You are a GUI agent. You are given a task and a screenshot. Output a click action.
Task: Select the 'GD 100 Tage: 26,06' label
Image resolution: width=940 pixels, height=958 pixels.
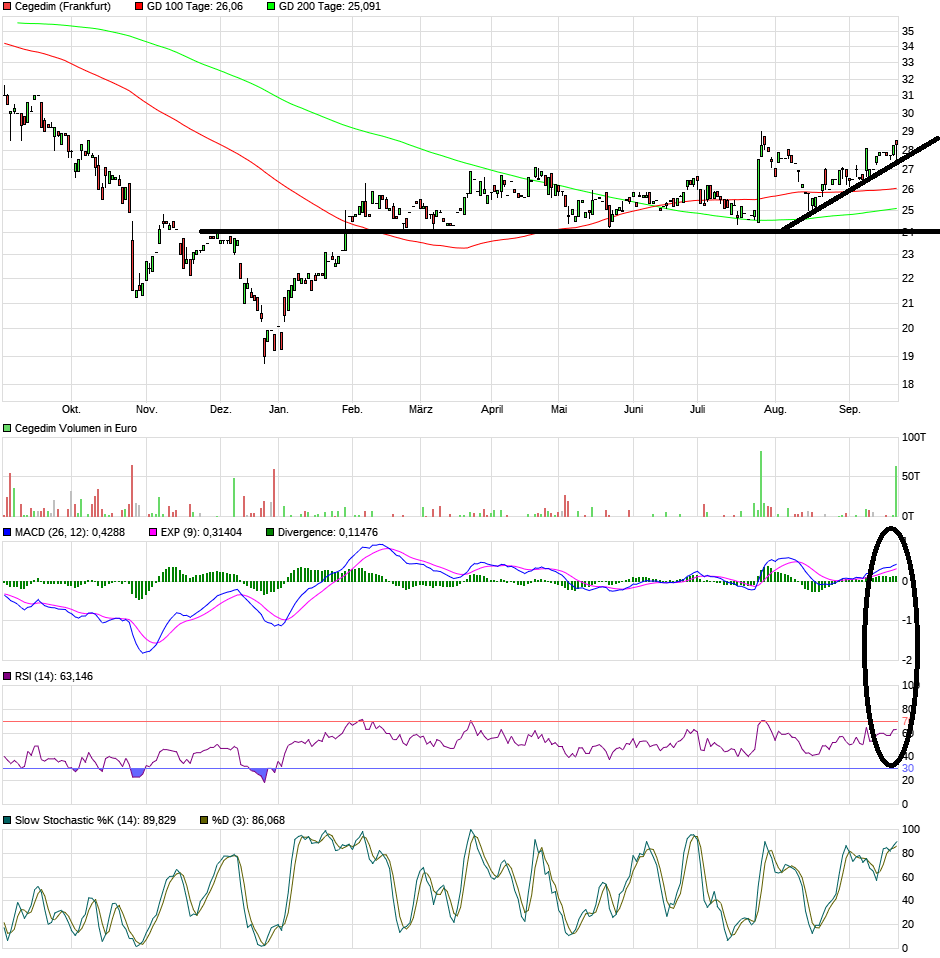(195, 6)
